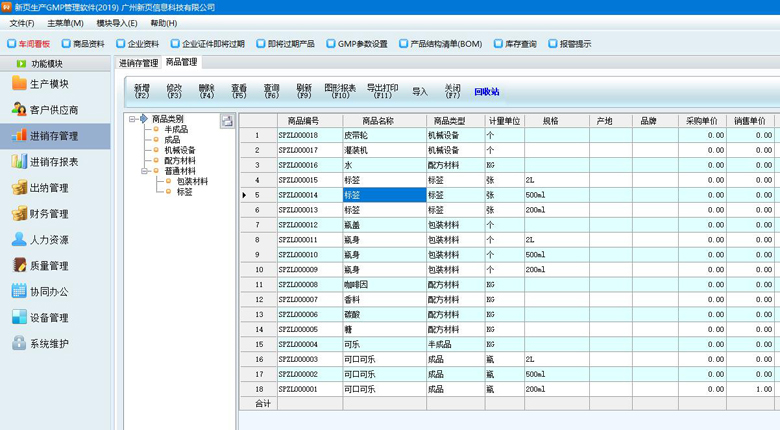This screenshot has width=780, height=430.
Task: Open the 质量管理 module
Action: 48,266
